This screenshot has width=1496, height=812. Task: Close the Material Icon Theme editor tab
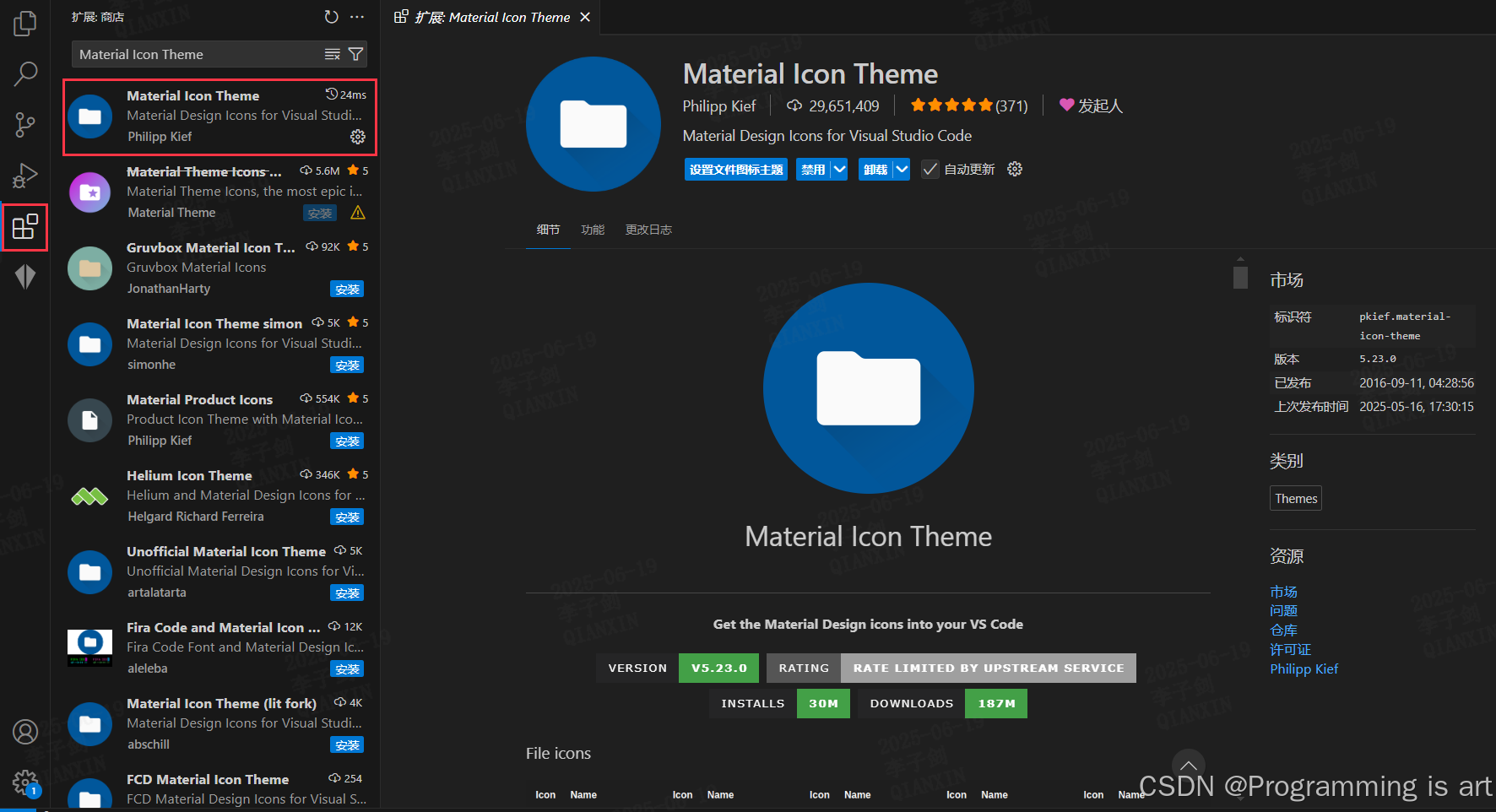(x=585, y=17)
